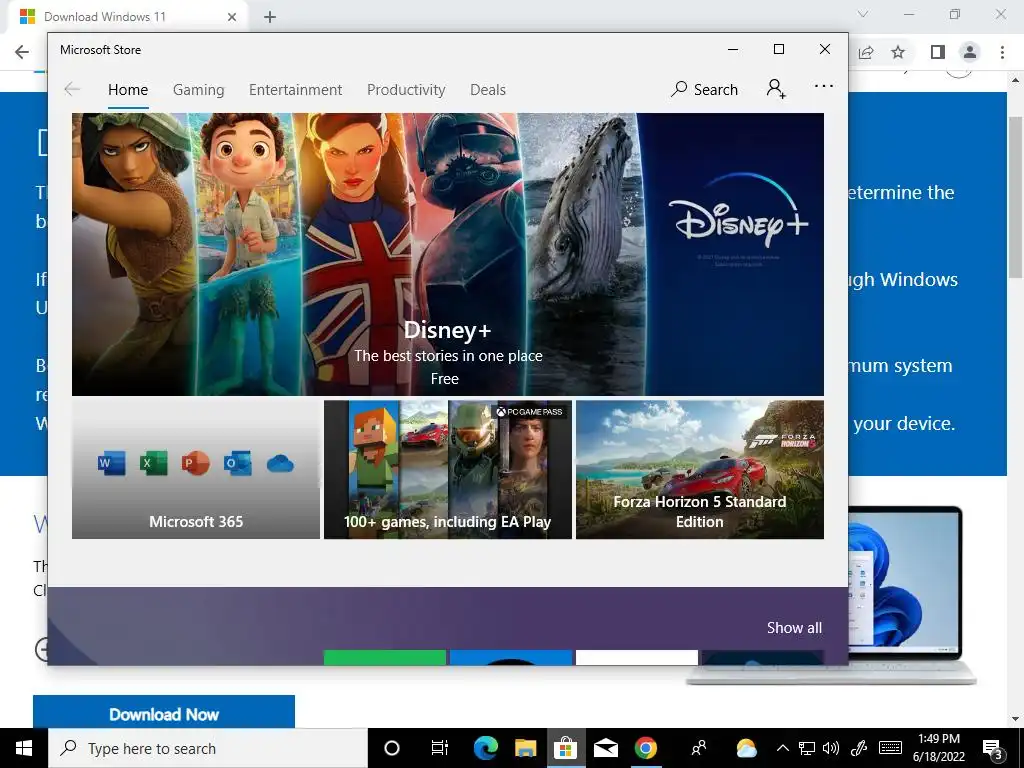Click the Windows Start button

pos(24,748)
